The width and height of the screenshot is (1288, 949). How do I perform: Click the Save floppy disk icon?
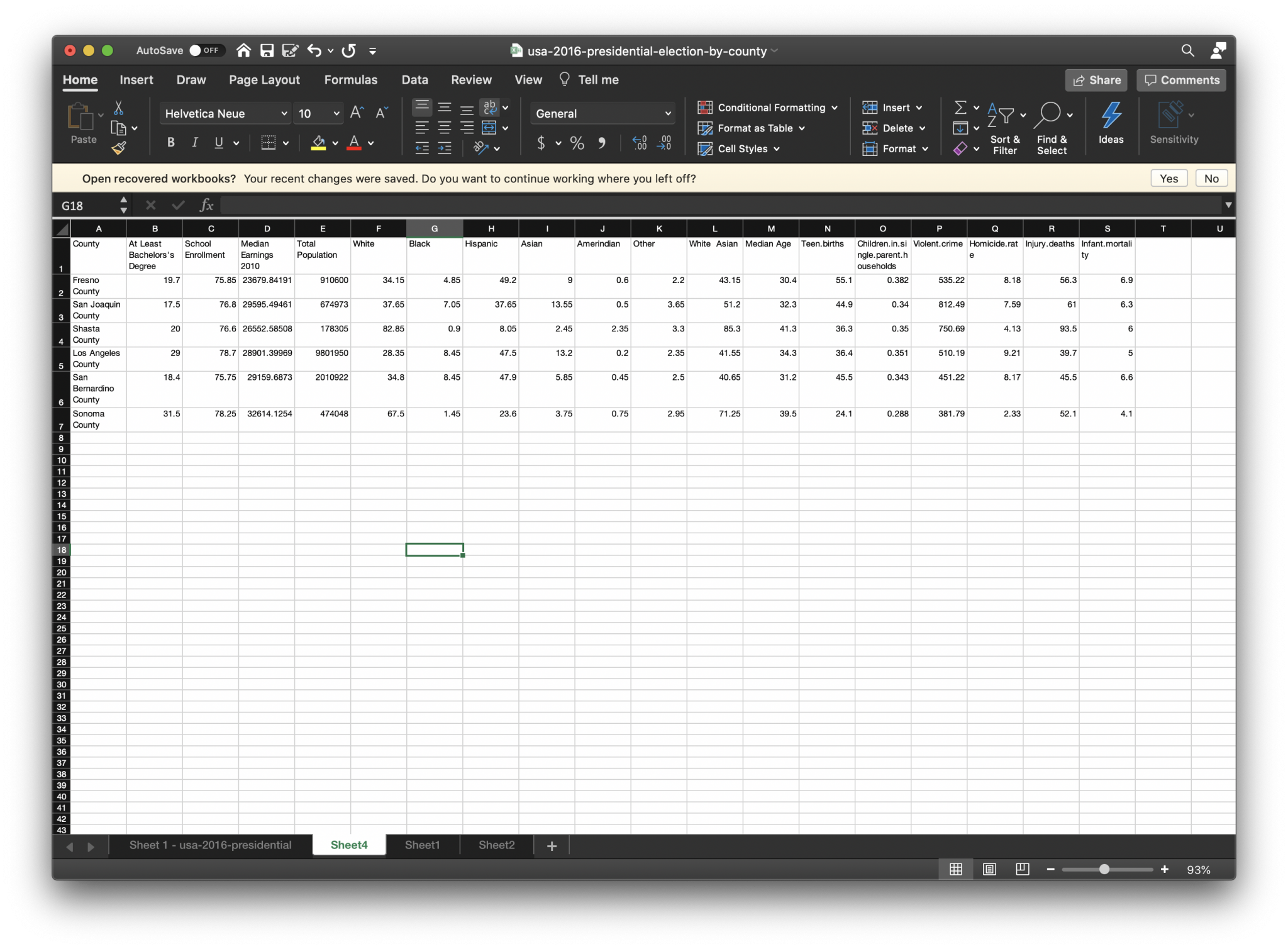click(267, 51)
